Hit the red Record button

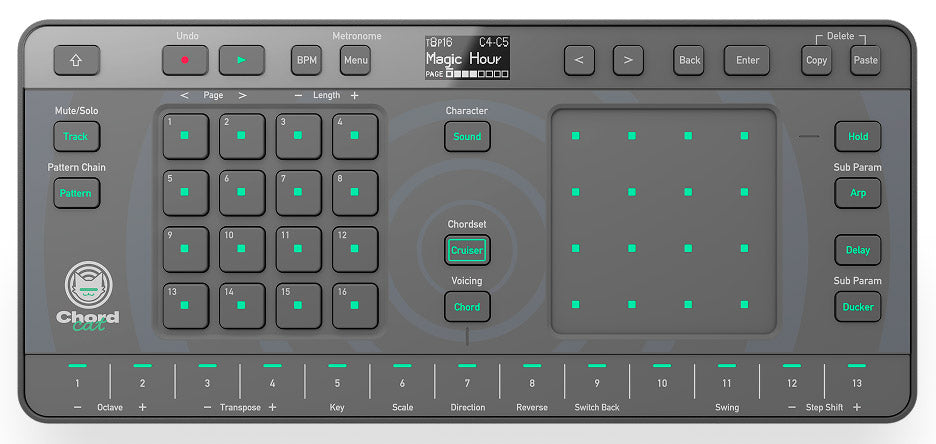click(x=185, y=60)
